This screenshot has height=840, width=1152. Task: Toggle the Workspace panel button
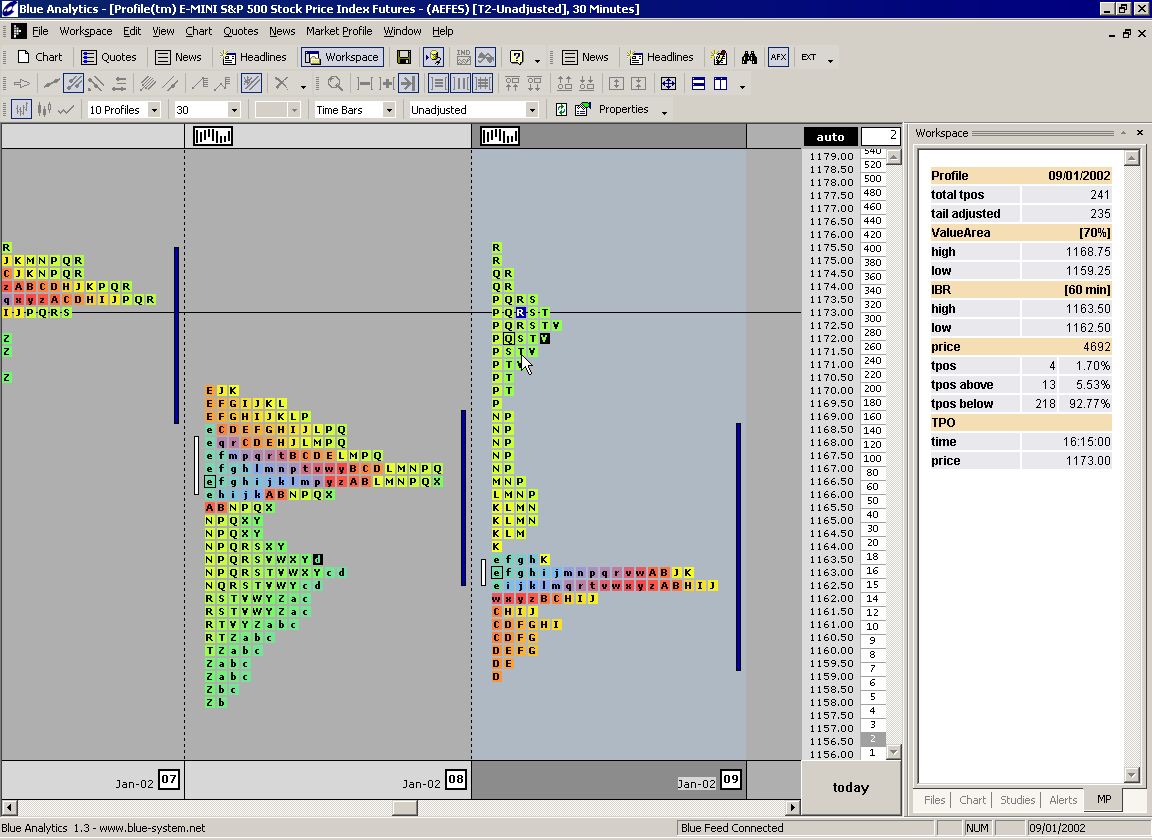click(x=342, y=57)
